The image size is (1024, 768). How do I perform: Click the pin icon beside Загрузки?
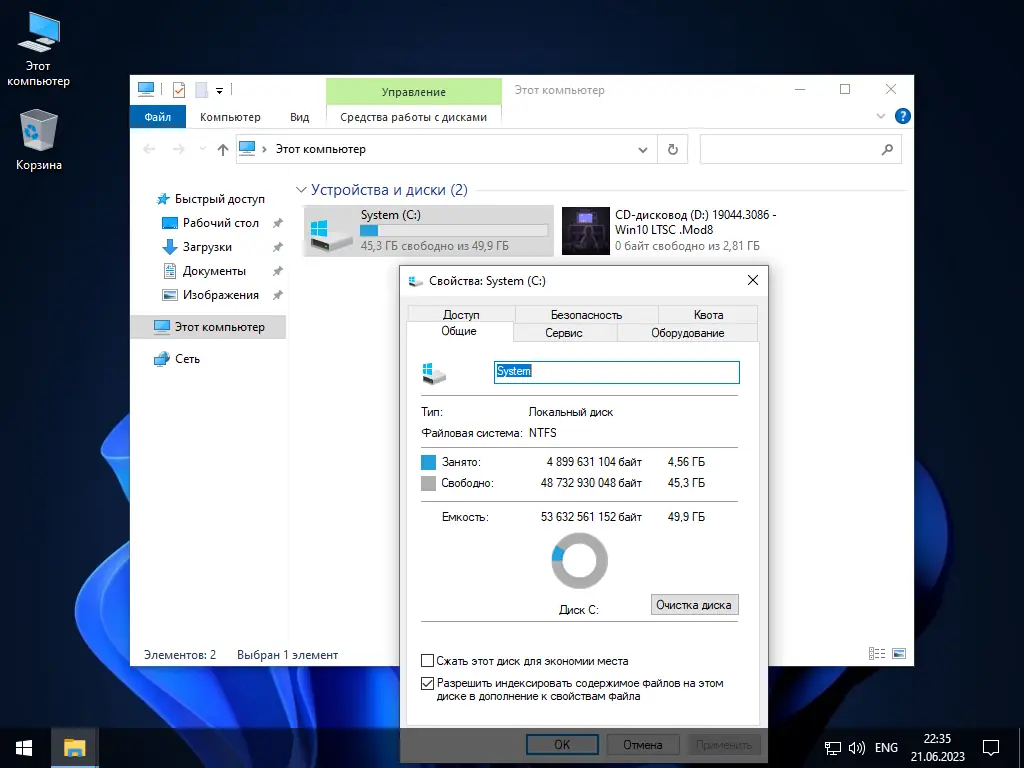[278, 248]
